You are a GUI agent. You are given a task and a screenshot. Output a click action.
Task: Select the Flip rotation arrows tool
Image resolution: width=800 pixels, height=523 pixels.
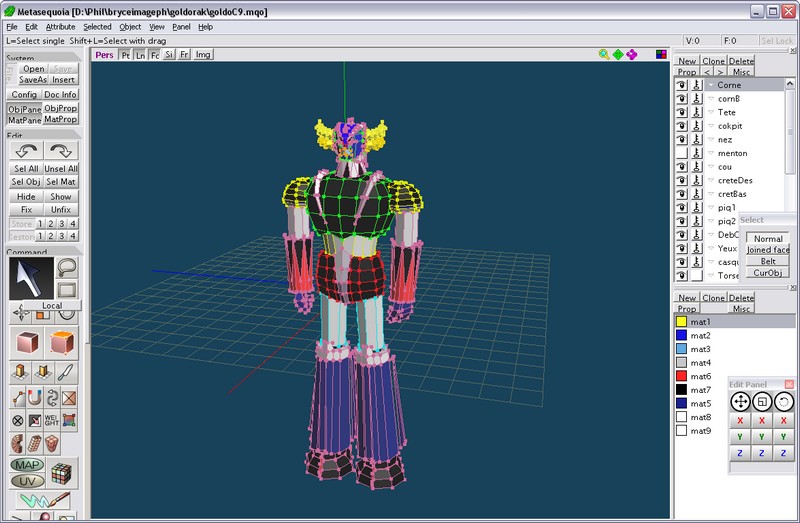tap(52, 397)
